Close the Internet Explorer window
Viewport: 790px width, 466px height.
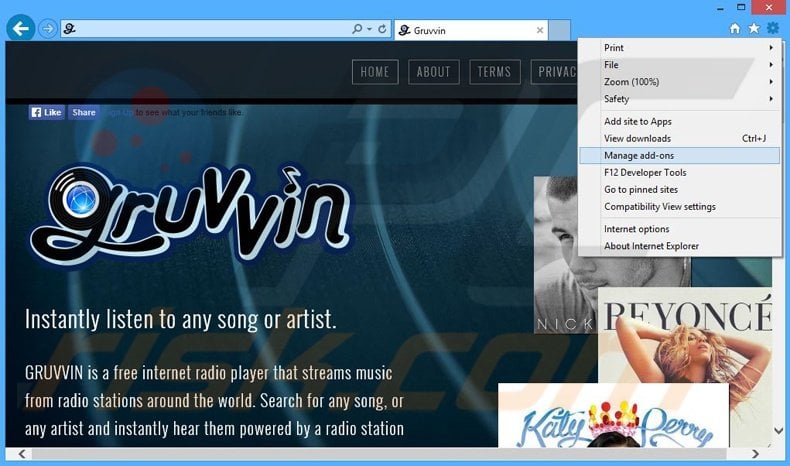click(769, 8)
